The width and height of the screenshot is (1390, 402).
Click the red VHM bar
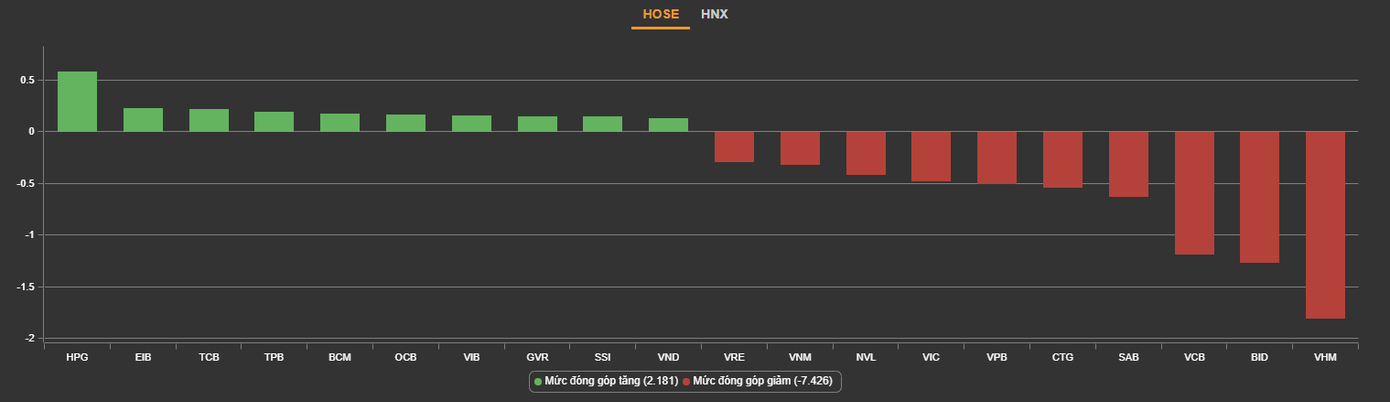(1325, 224)
